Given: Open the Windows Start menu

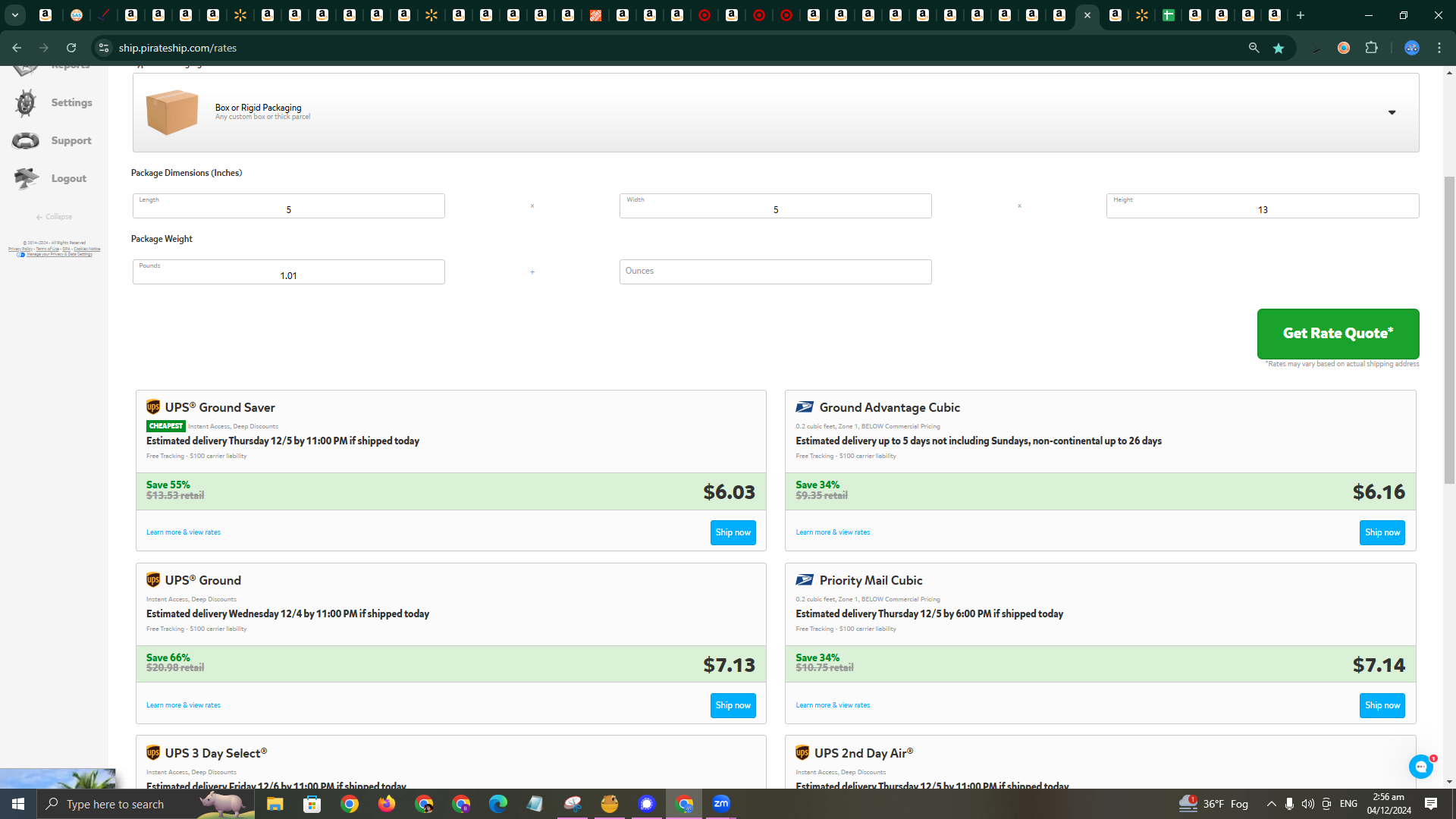Looking at the screenshot, I should 18,804.
